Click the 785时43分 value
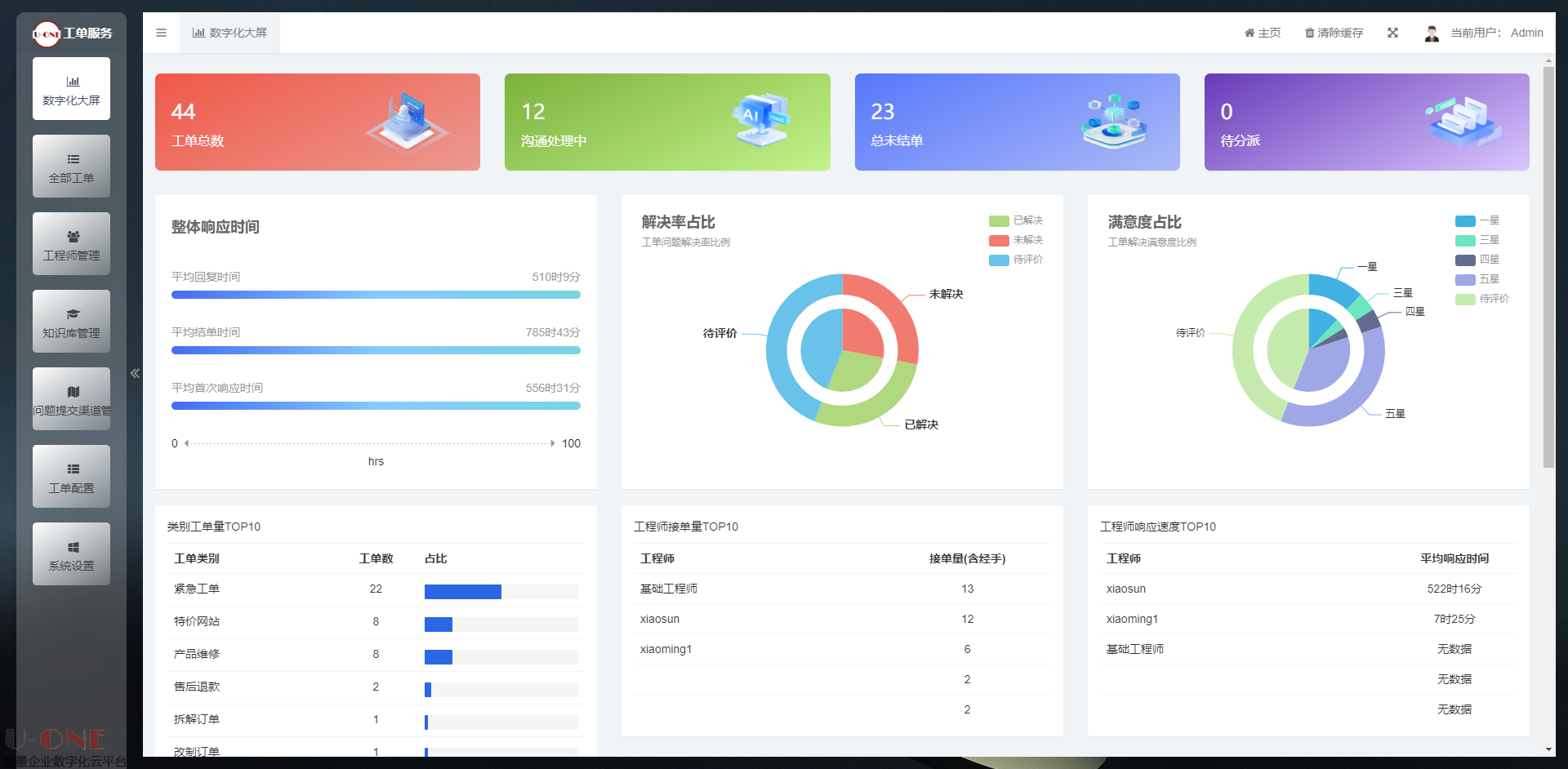Image resolution: width=1568 pixels, height=769 pixels. [x=553, y=332]
